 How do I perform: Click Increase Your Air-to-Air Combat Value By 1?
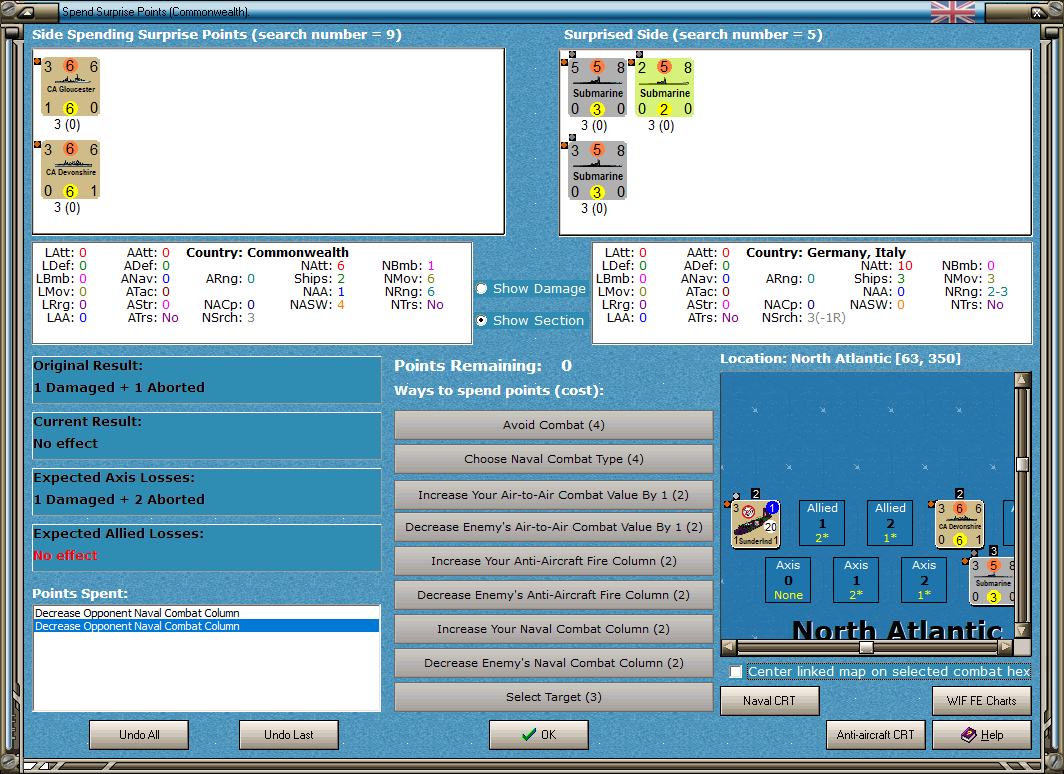point(554,495)
